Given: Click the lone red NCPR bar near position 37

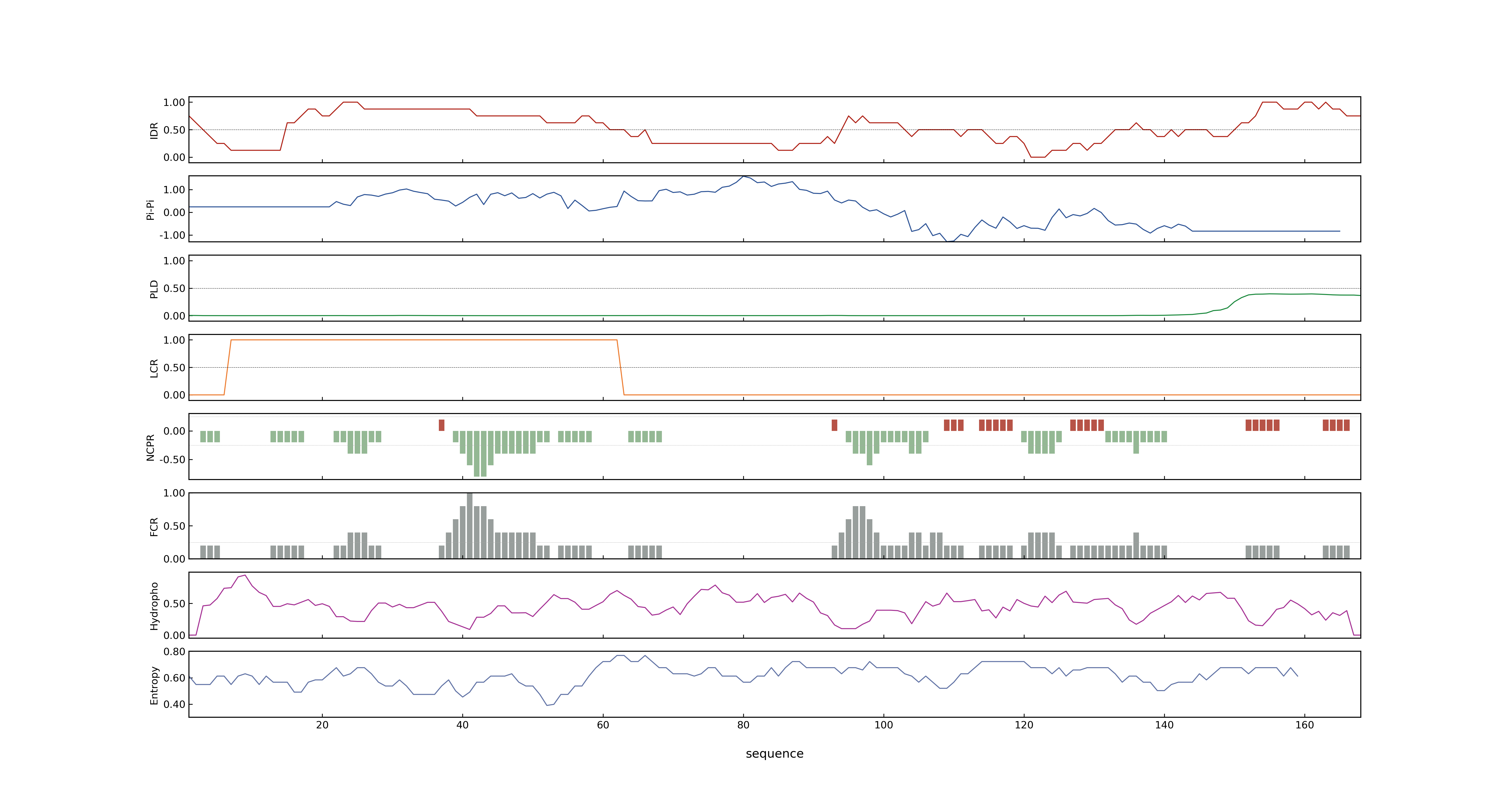Looking at the screenshot, I should tap(442, 425).
